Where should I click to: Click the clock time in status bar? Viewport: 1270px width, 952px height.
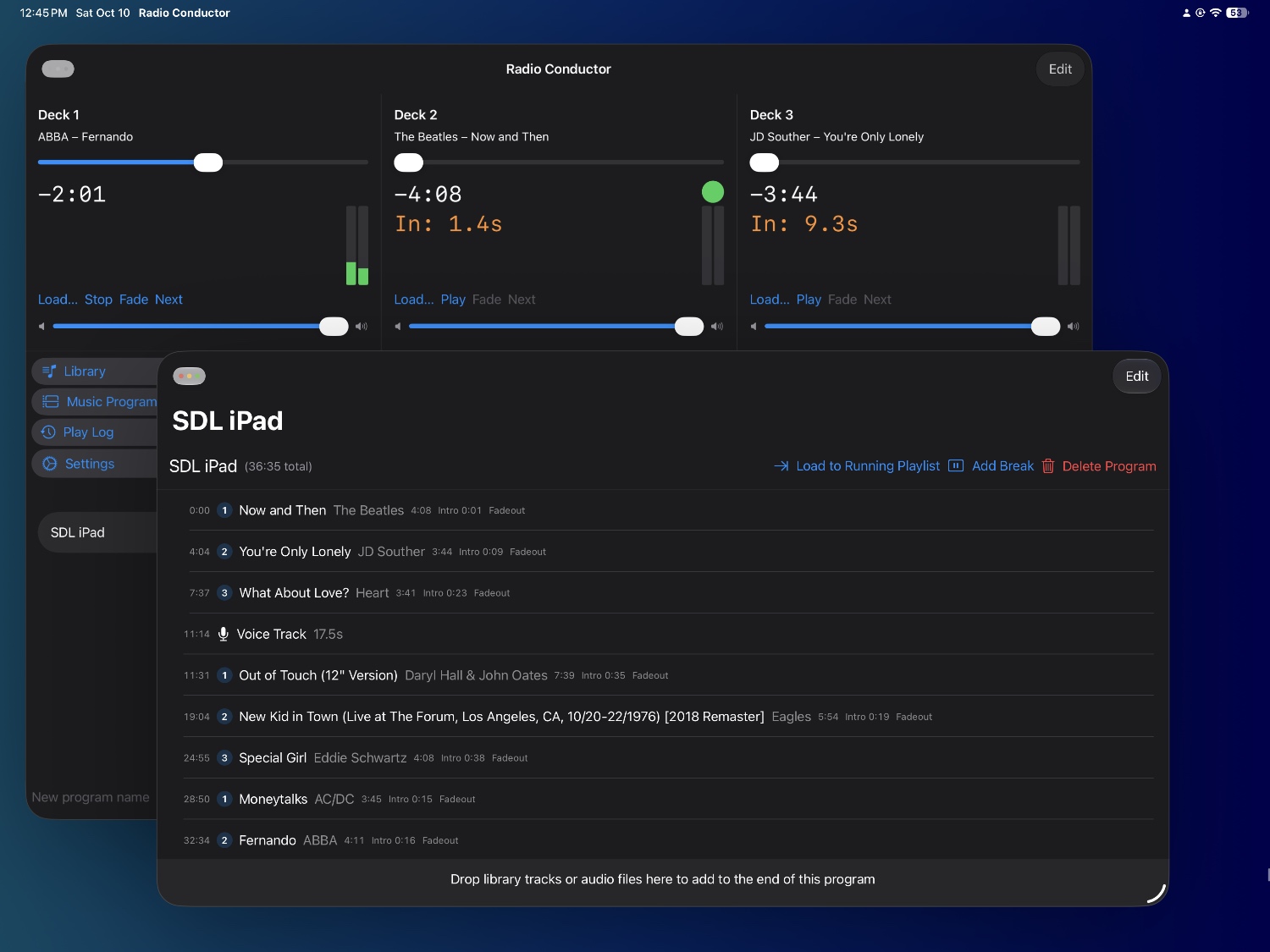pos(43,13)
